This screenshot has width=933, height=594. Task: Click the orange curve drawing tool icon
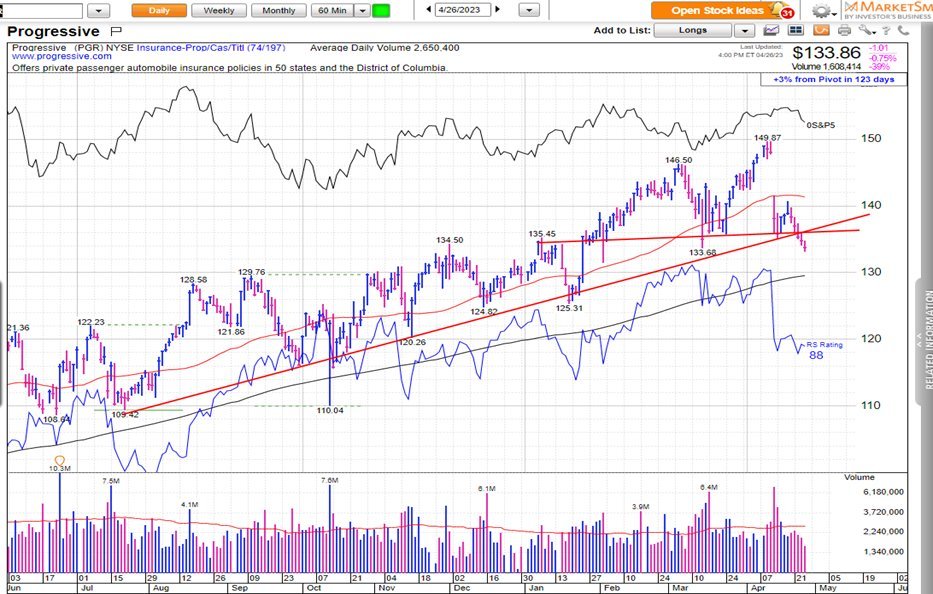coord(821,30)
